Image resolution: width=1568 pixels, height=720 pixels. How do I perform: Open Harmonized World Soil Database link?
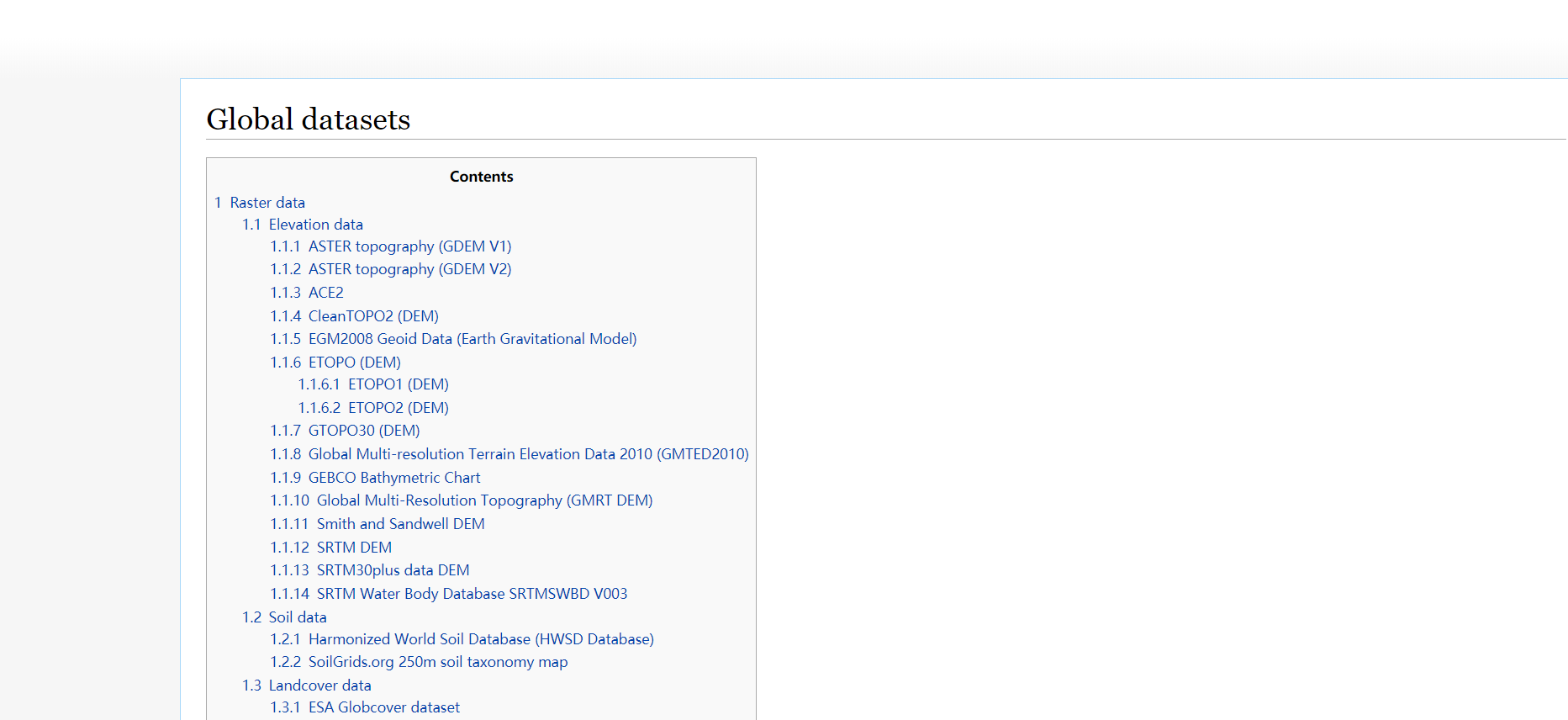click(481, 639)
